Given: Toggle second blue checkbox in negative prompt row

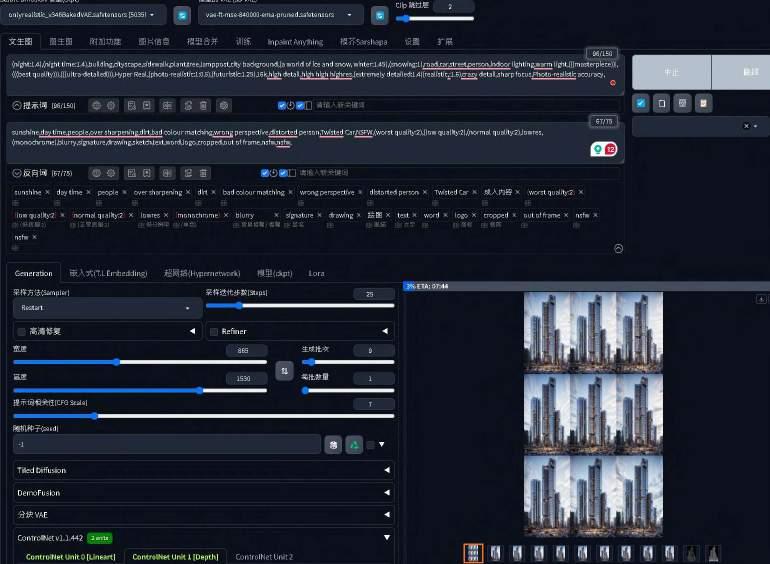Looking at the screenshot, I should tap(283, 173).
